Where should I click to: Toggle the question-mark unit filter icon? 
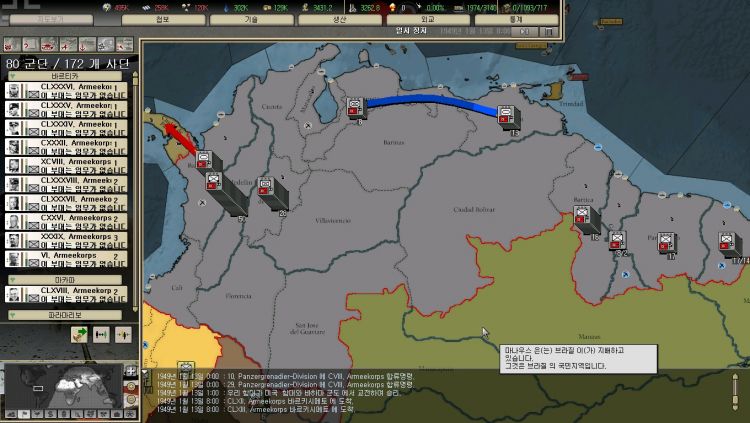coord(31,45)
